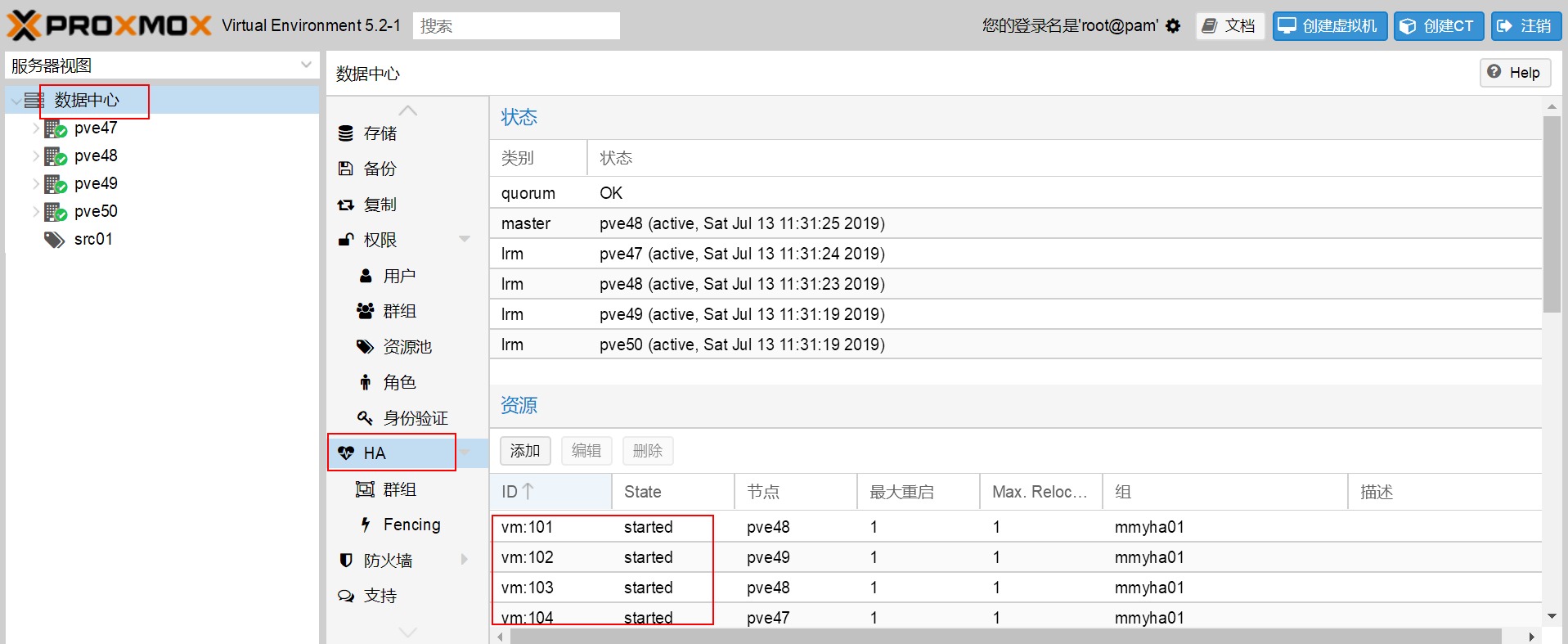The image size is (1568, 644).
Task: Select the vm:101 resource row
Action: (x=1015, y=527)
